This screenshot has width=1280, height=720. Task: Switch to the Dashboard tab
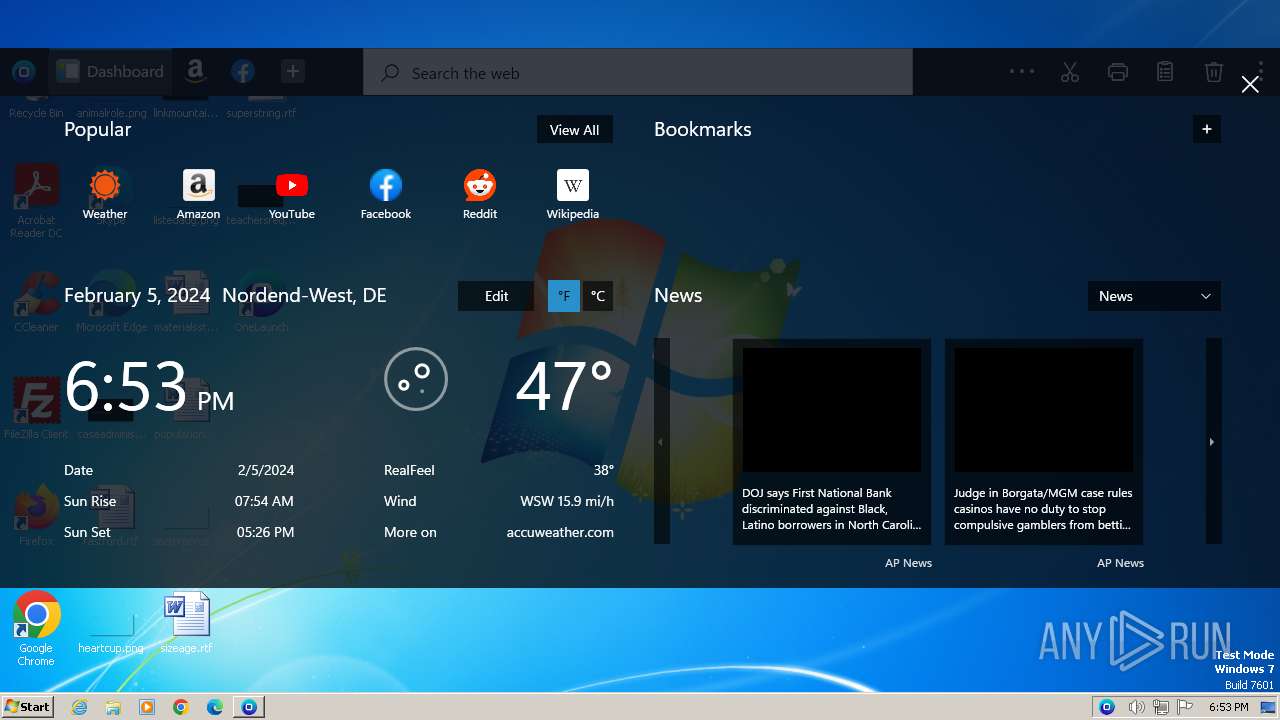click(x=110, y=71)
